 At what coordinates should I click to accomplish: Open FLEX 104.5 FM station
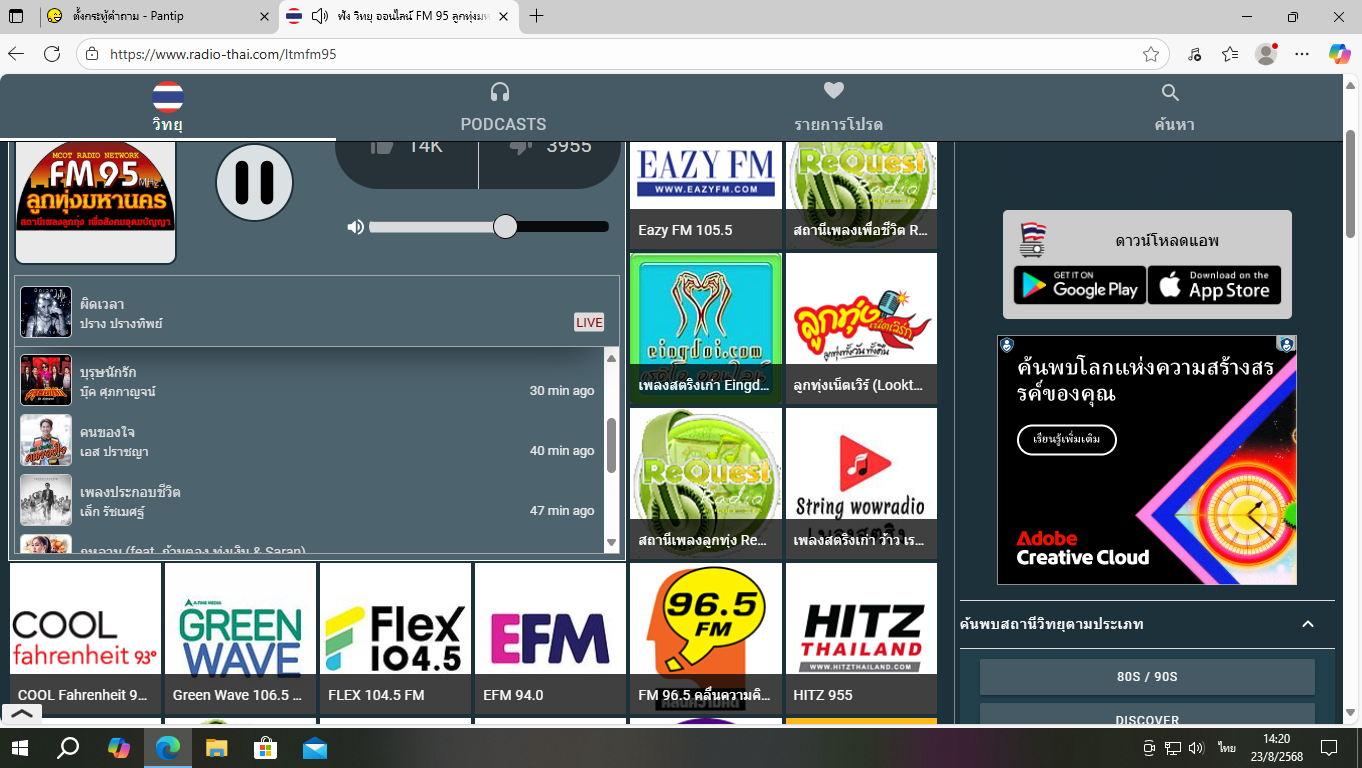pos(395,638)
